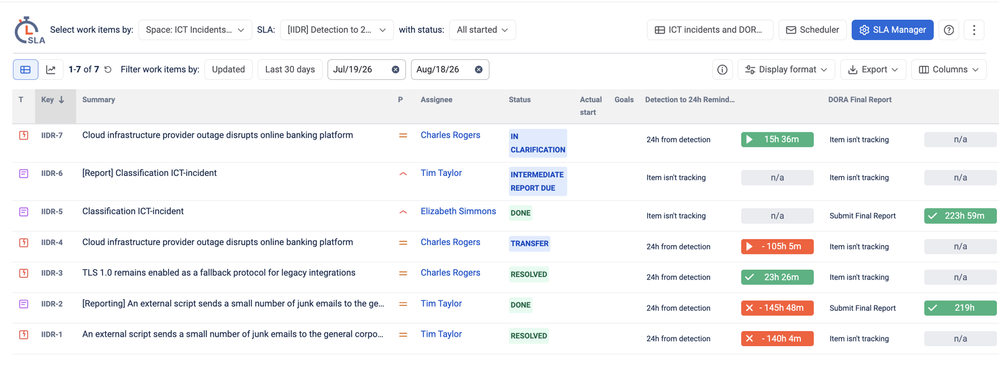The height and width of the screenshot is (368, 999).
Task: Open assignee Charles Rogers on IIDR-4
Action: (450, 242)
